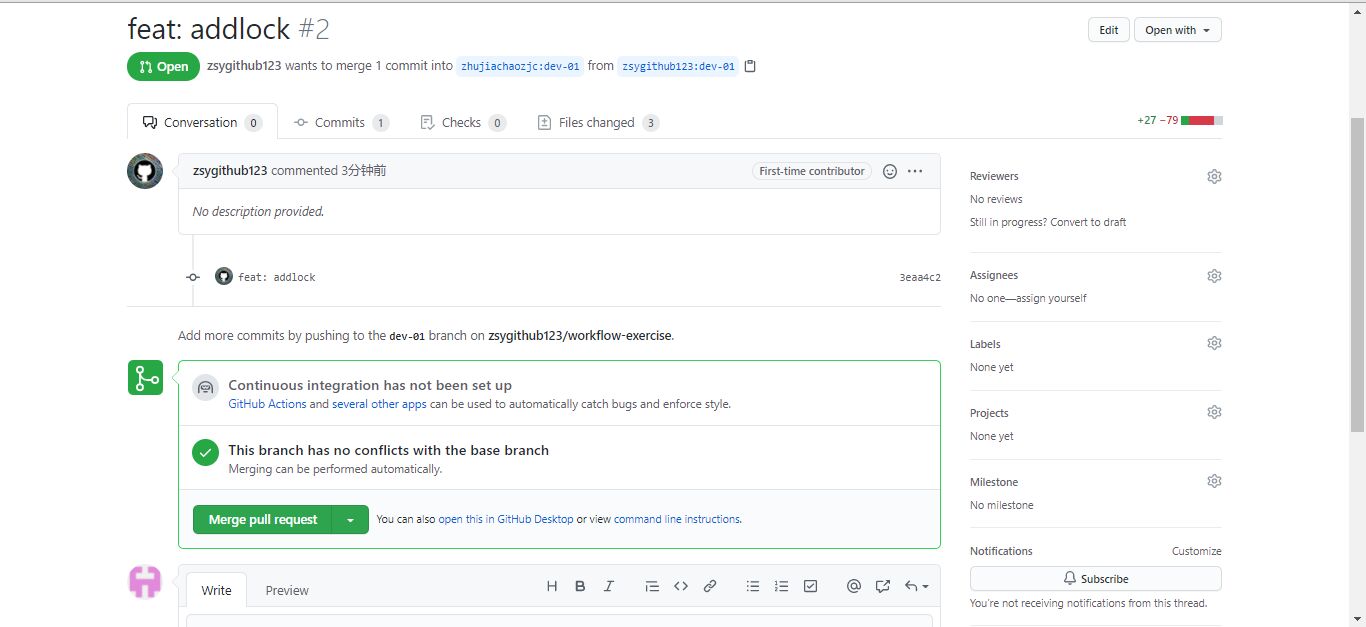Screen dimensions: 1366x627
Task: Open the saved replies dropdown
Action: point(917,586)
